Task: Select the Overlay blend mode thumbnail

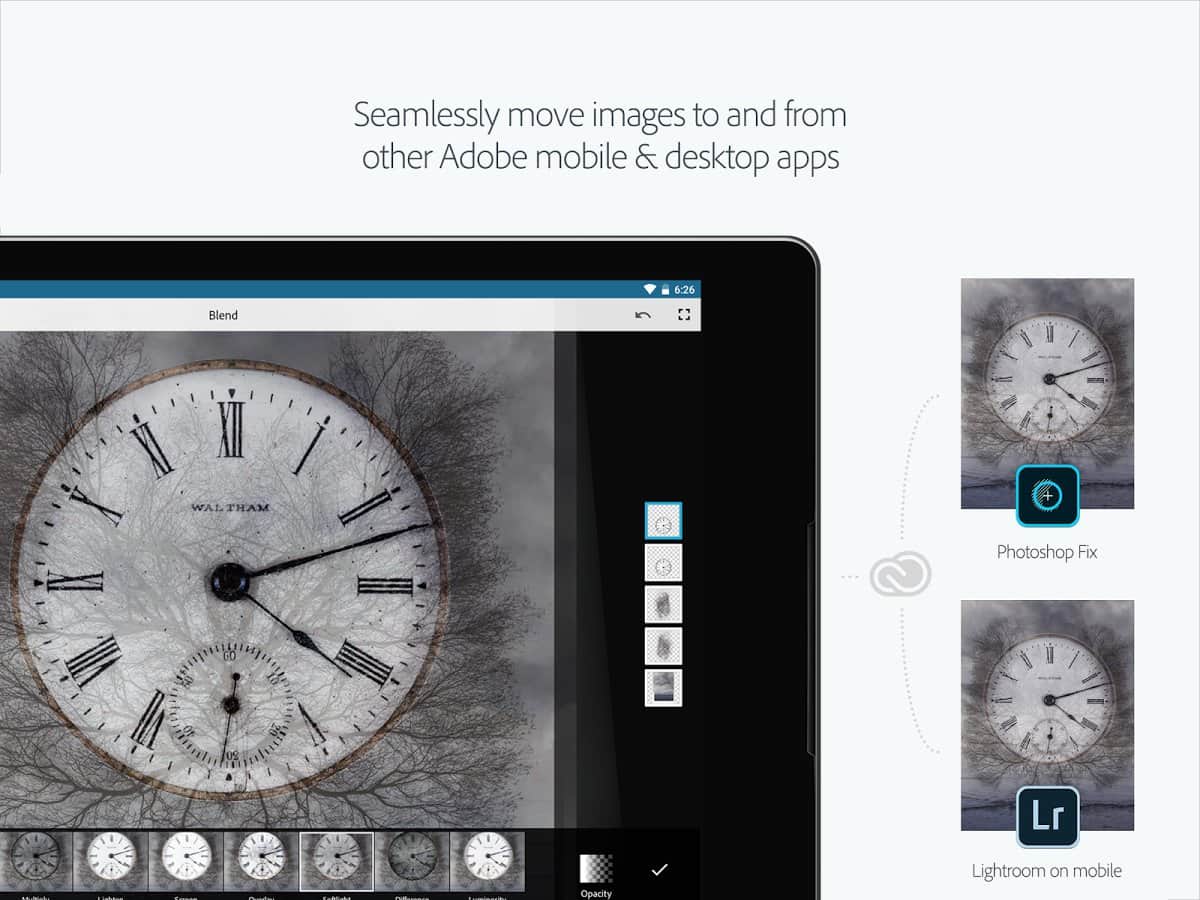Action: pyautogui.click(x=261, y=861)
